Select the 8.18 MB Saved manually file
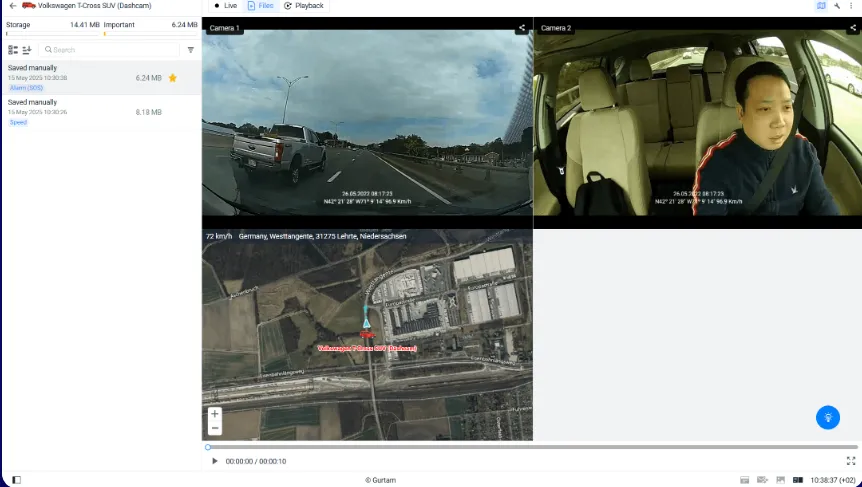 click(101, 112)
